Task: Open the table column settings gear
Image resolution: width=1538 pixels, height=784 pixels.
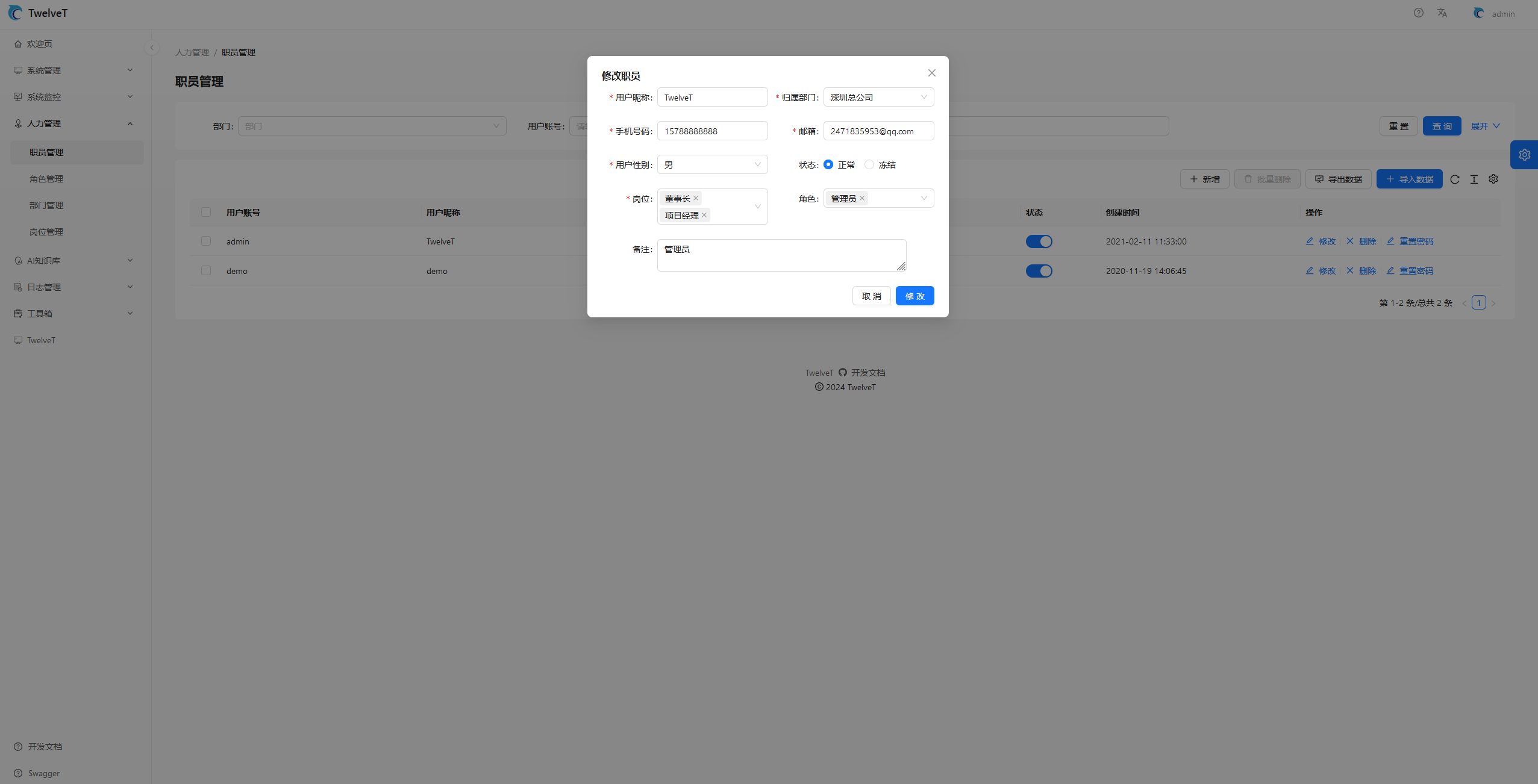Action: [x=1493, y=179]
